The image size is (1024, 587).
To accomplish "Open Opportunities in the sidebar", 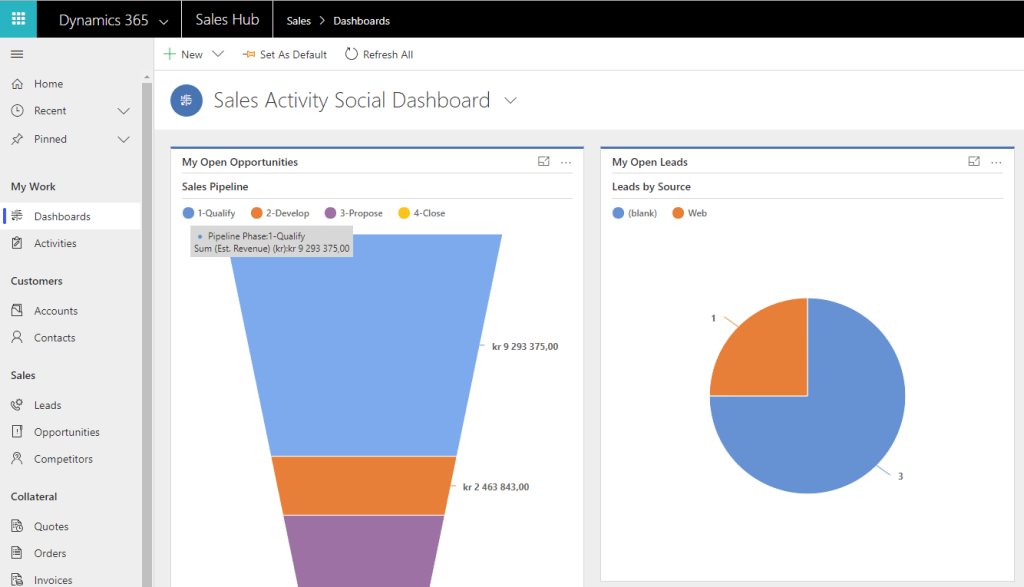I will [66, 432].
